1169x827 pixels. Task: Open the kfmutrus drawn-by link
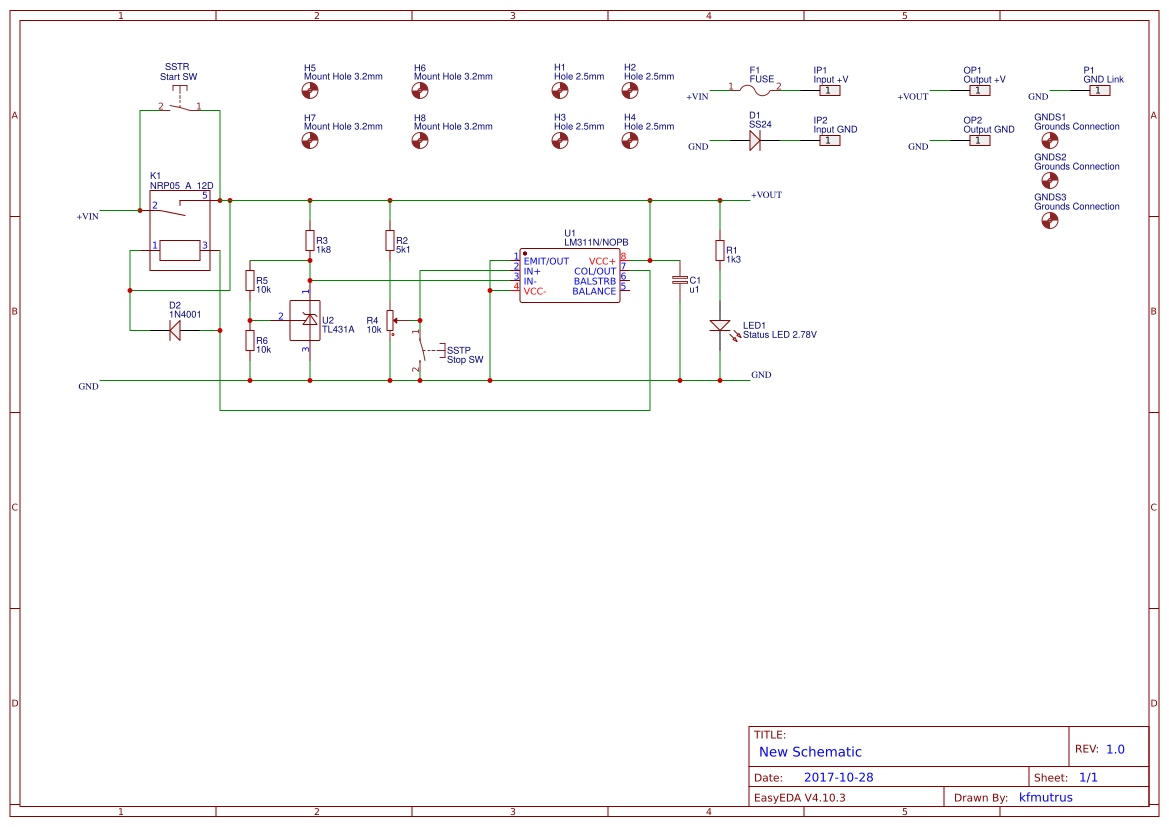1046,797
